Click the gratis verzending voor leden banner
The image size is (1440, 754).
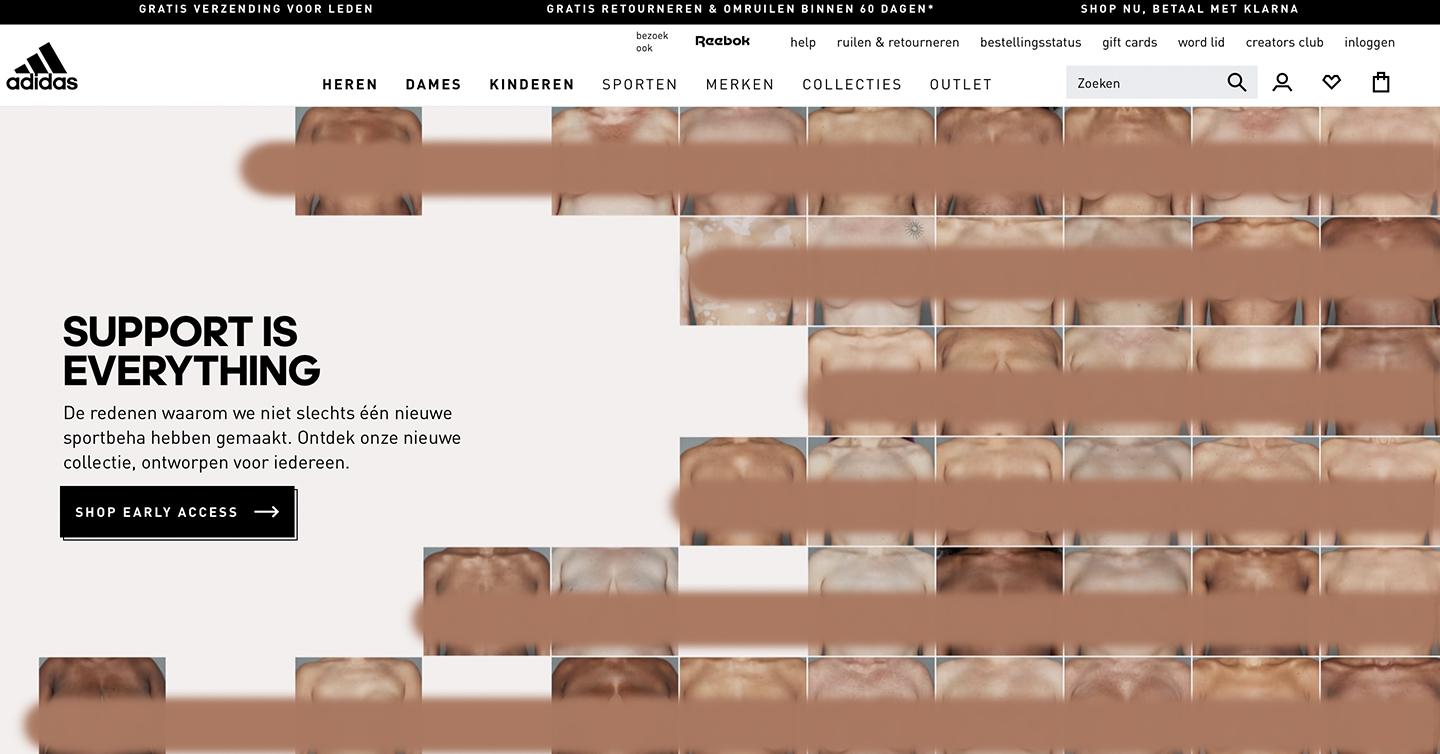click(256, 9)
